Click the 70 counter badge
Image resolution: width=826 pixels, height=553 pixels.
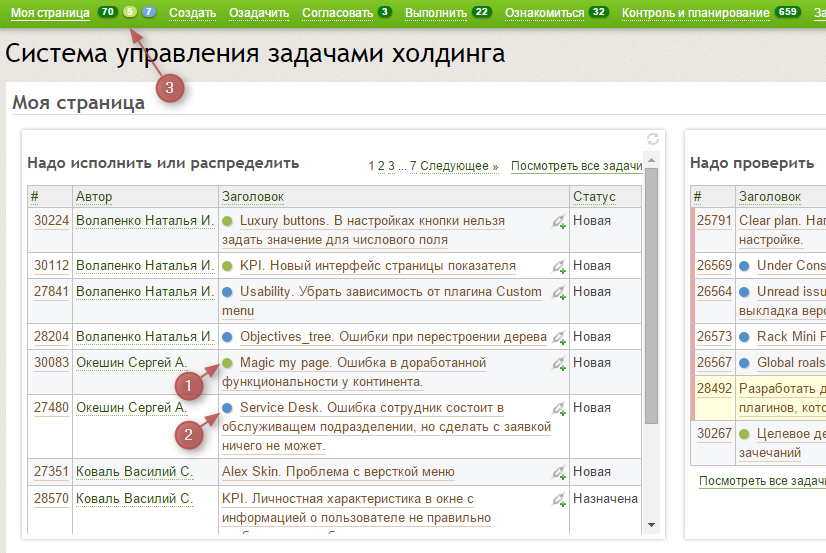(x=107, y=12)
